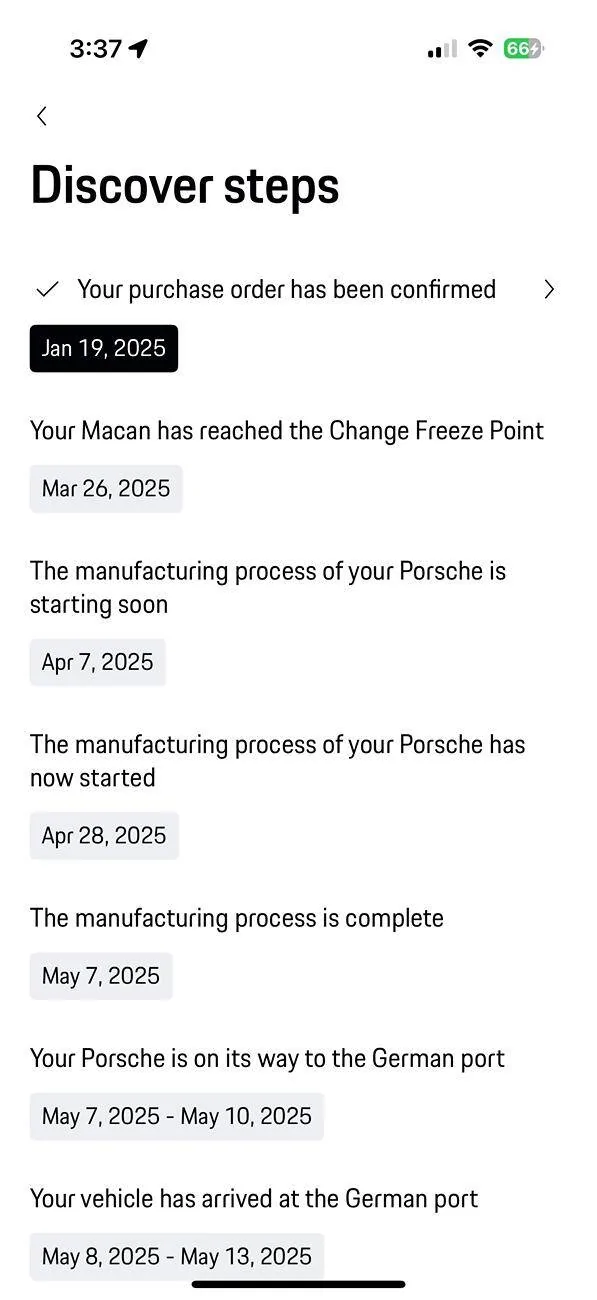
Task: Tap the home indicator bar at bottom
Action: (x=299, y=1284)
